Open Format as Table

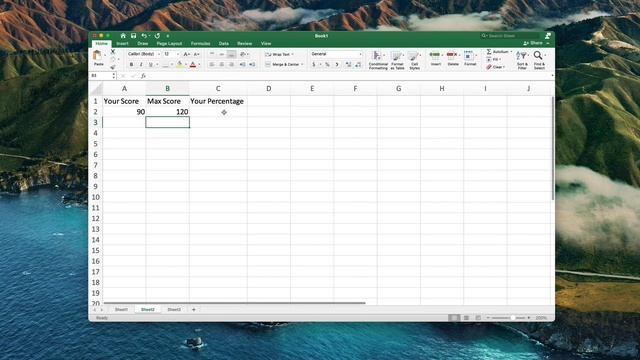397,60
